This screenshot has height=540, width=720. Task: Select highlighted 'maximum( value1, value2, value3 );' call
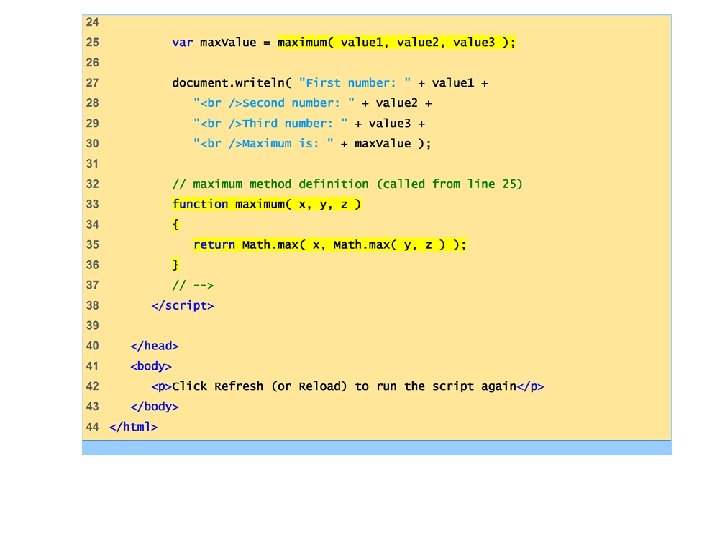point(397,42)
